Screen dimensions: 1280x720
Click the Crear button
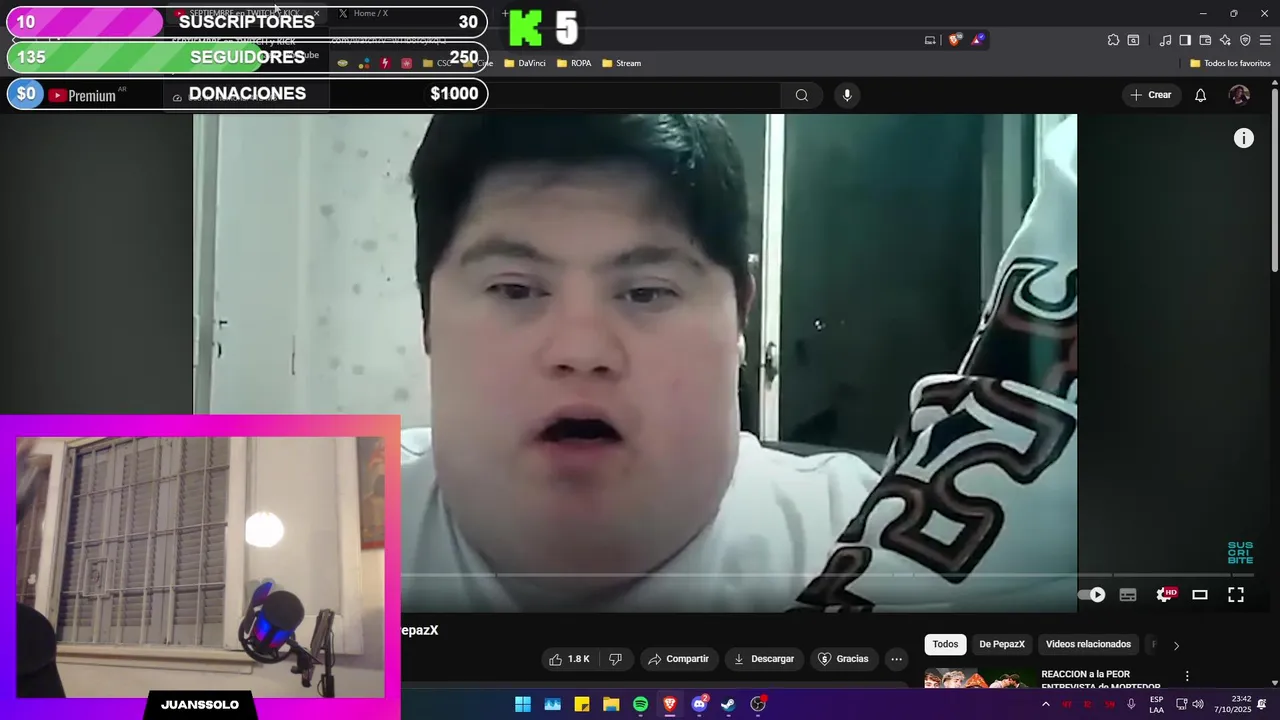click(x=1151, y=95)
